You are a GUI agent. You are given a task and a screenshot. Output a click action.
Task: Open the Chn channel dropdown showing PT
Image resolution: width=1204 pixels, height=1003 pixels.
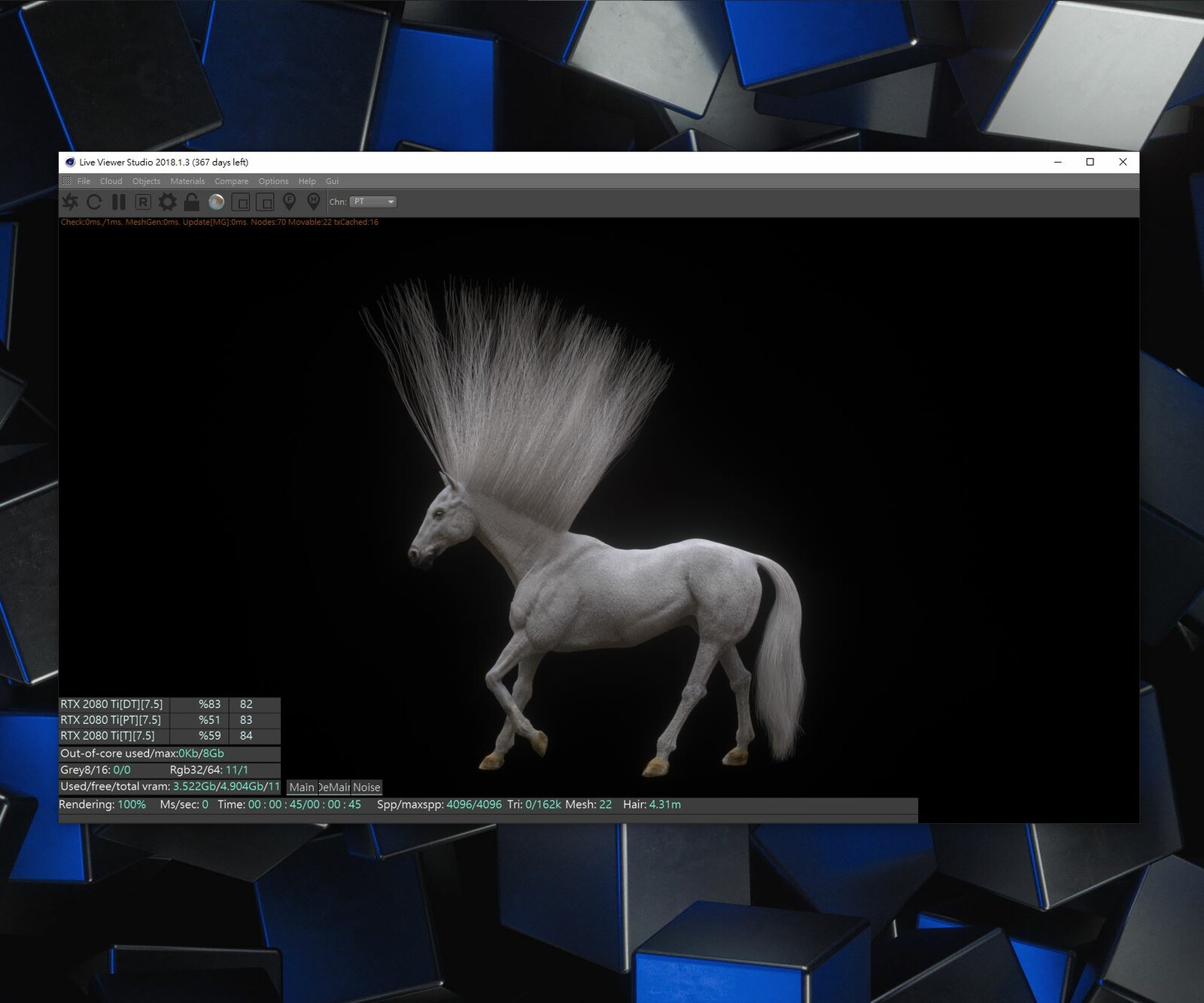pyautogui.click(x=373, y=202)
